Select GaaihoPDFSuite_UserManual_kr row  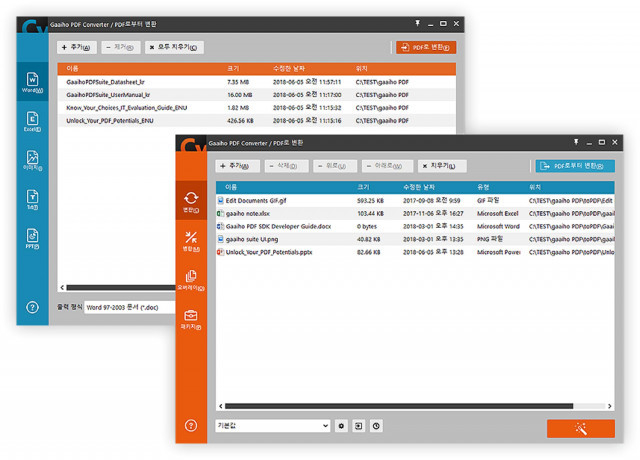click(257, 95)
